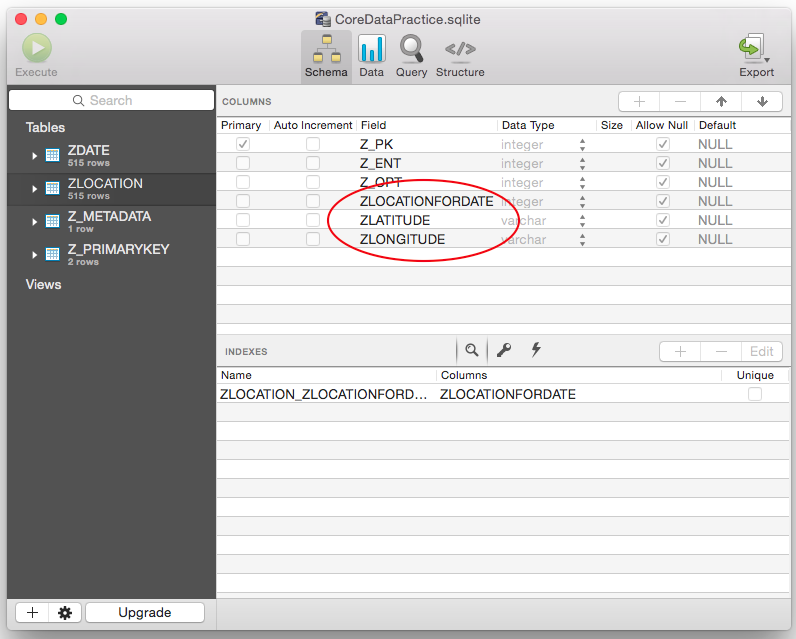Expand the Z_METADATA table

(x=34, y=222)
